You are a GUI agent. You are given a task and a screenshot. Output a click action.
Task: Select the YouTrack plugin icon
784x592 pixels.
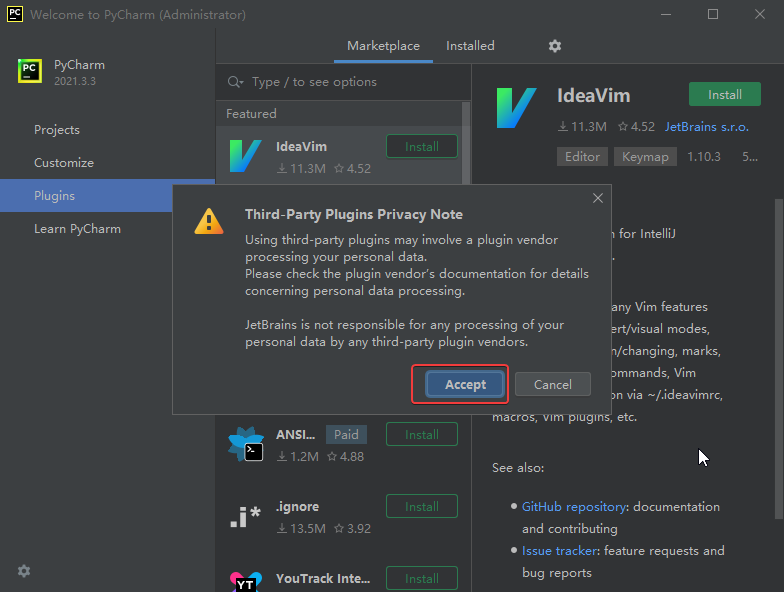[246, 582]
